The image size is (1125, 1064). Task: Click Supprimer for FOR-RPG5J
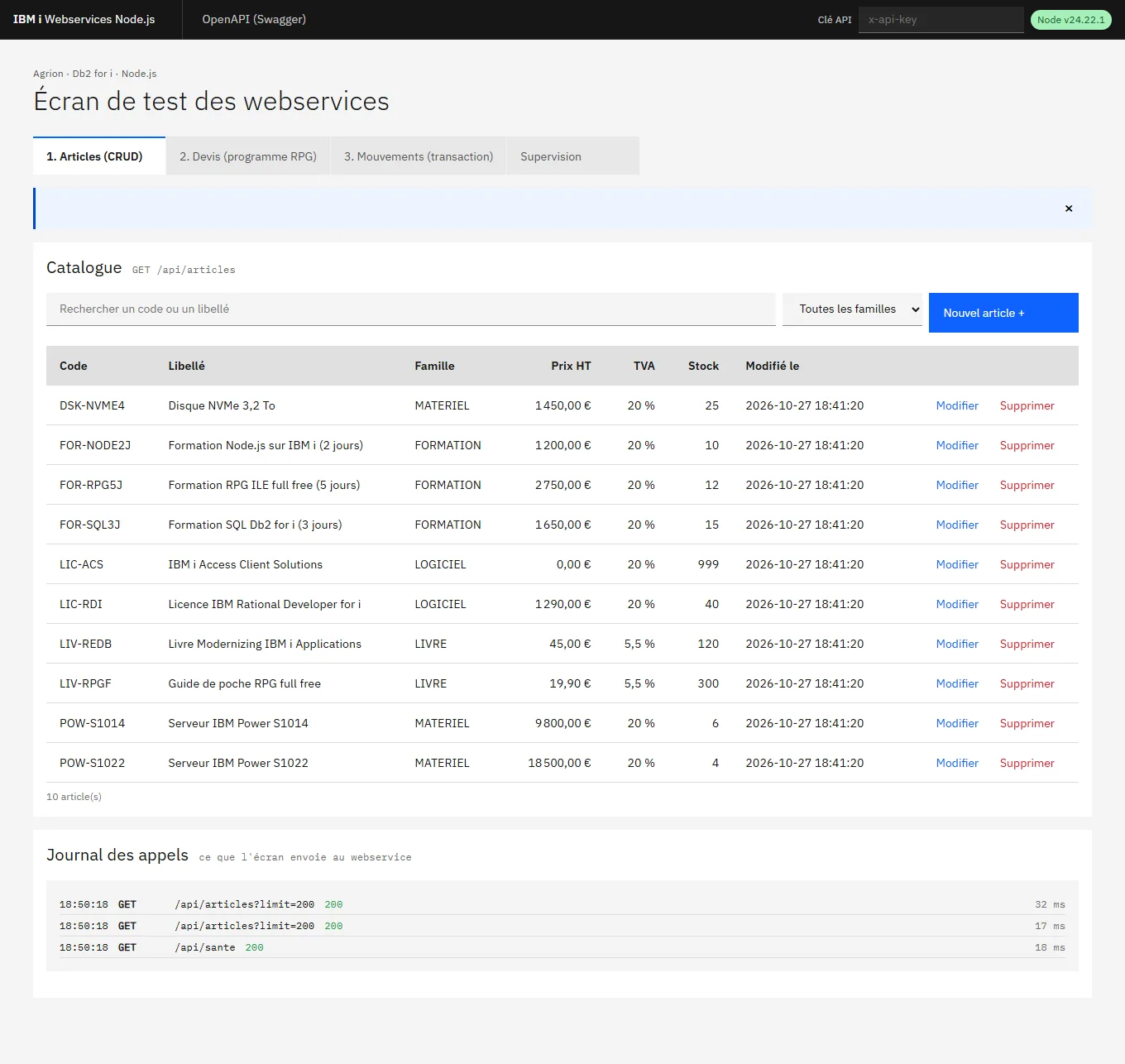[1027, 485]
